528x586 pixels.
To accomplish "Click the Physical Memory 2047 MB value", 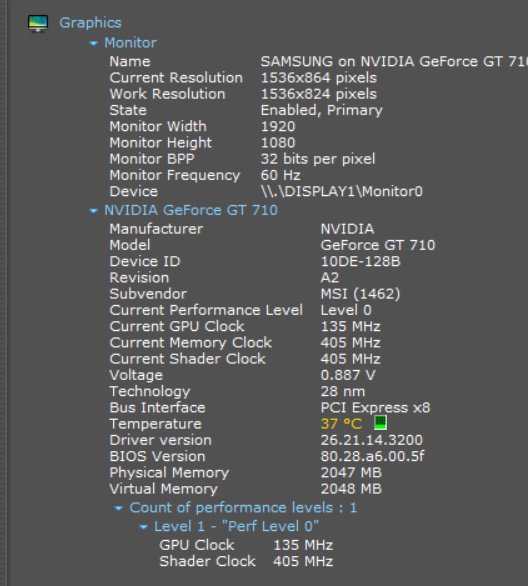I will pos(351,472).
